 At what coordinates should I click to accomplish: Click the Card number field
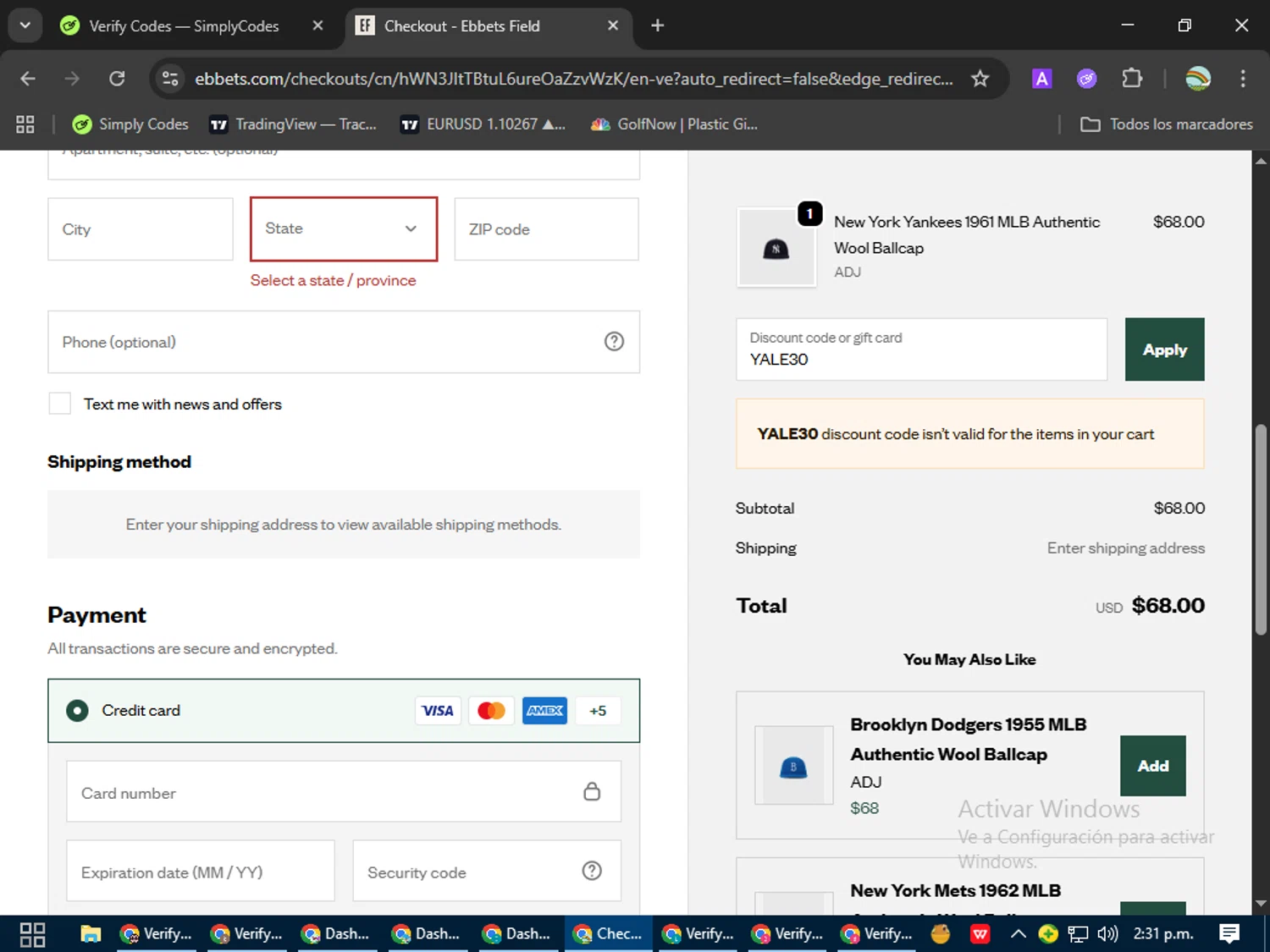344,791
